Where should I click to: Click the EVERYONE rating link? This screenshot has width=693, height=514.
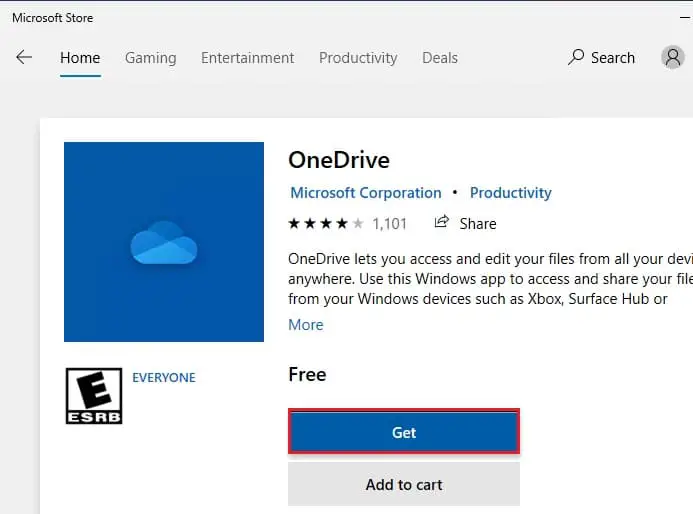164,377
